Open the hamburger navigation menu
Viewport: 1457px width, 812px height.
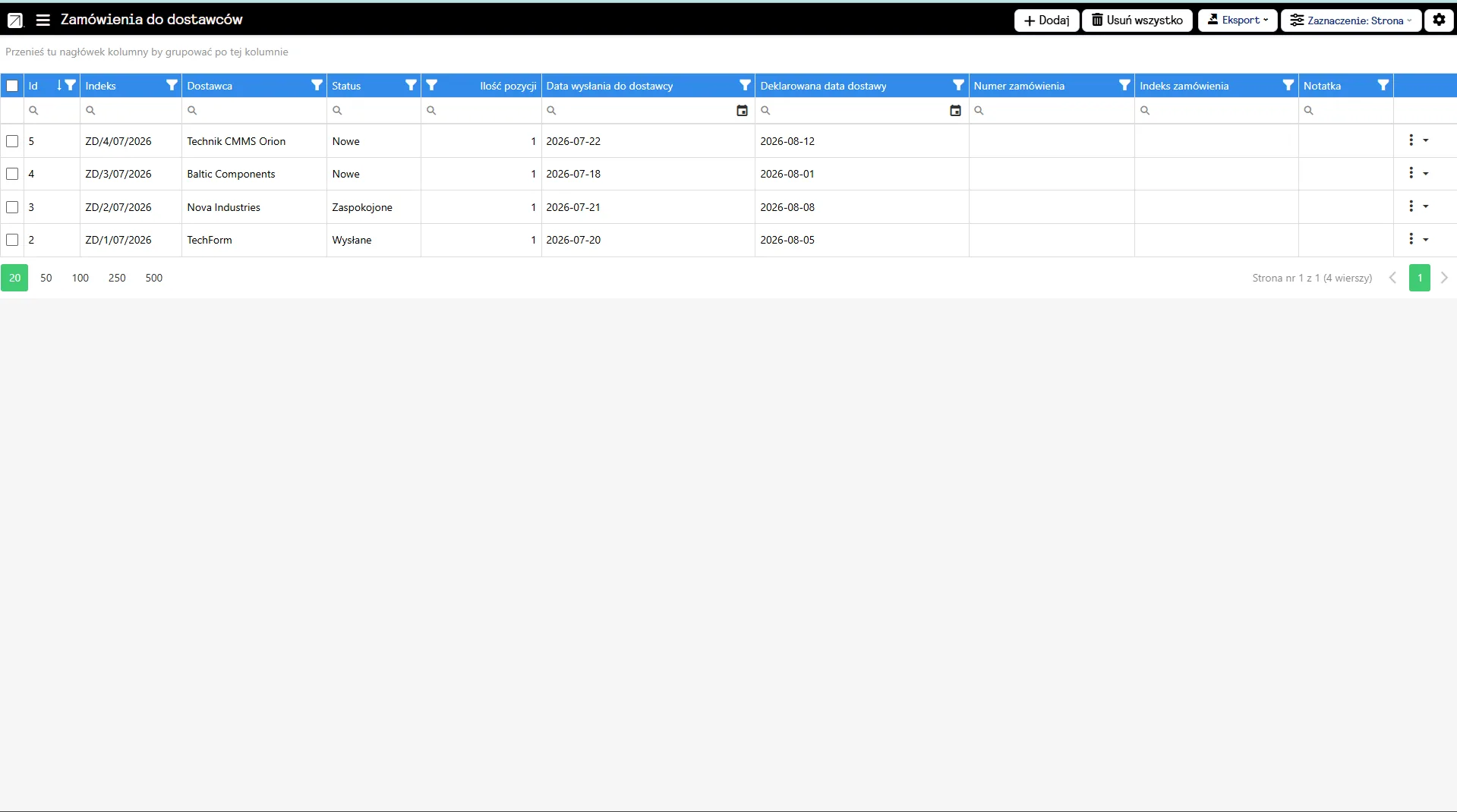[43, 20]
